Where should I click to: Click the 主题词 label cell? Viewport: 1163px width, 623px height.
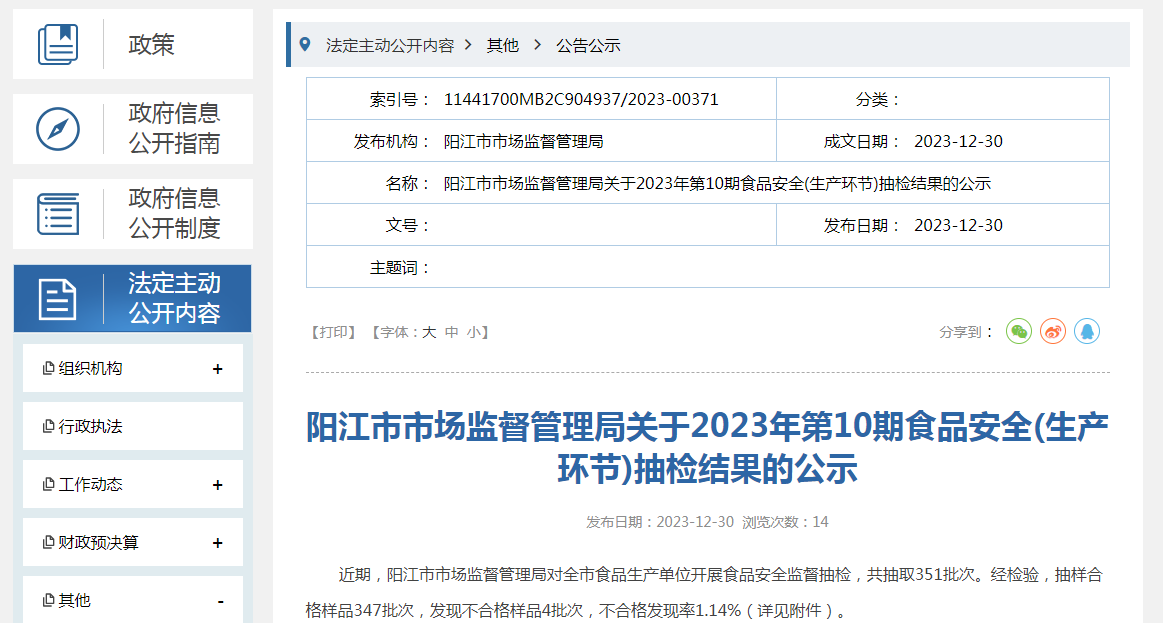click(x=399, y=268)
